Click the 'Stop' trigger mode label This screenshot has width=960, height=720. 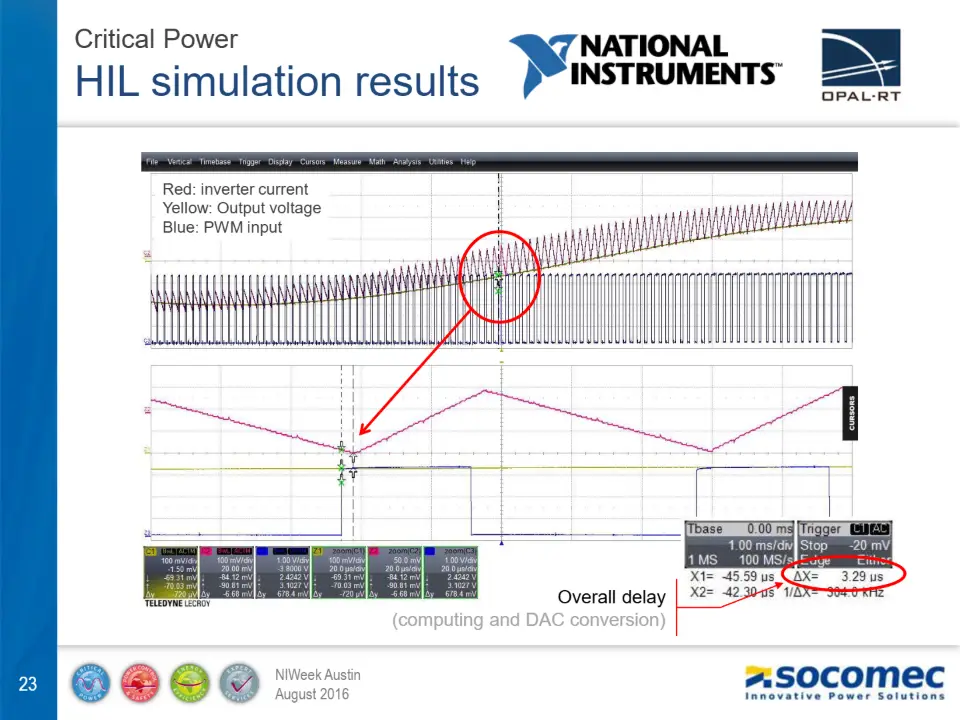click(813, 545)
